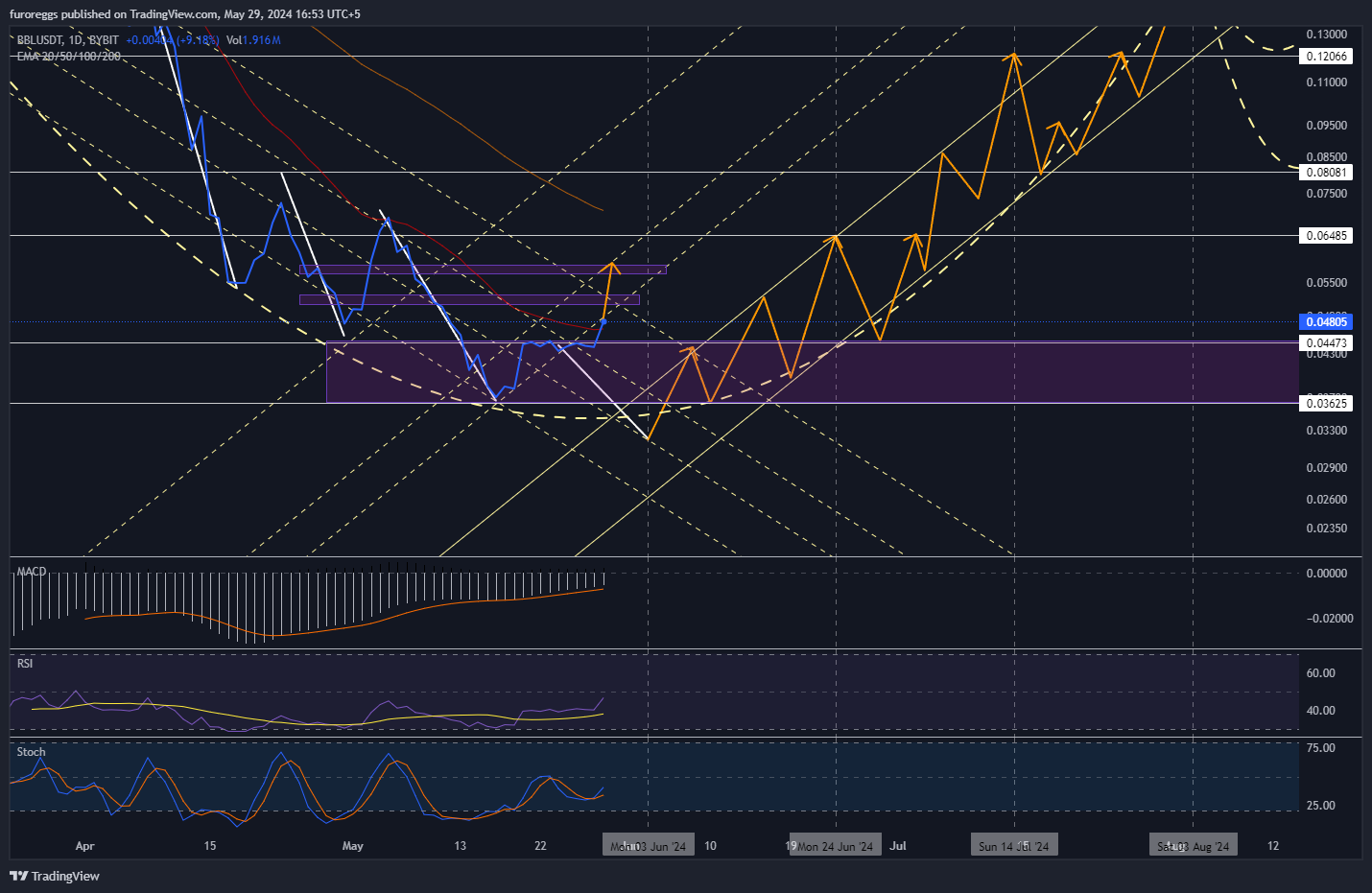
Task: Click the 0.02900 value on the price axis
Action: click(1327, 468)
